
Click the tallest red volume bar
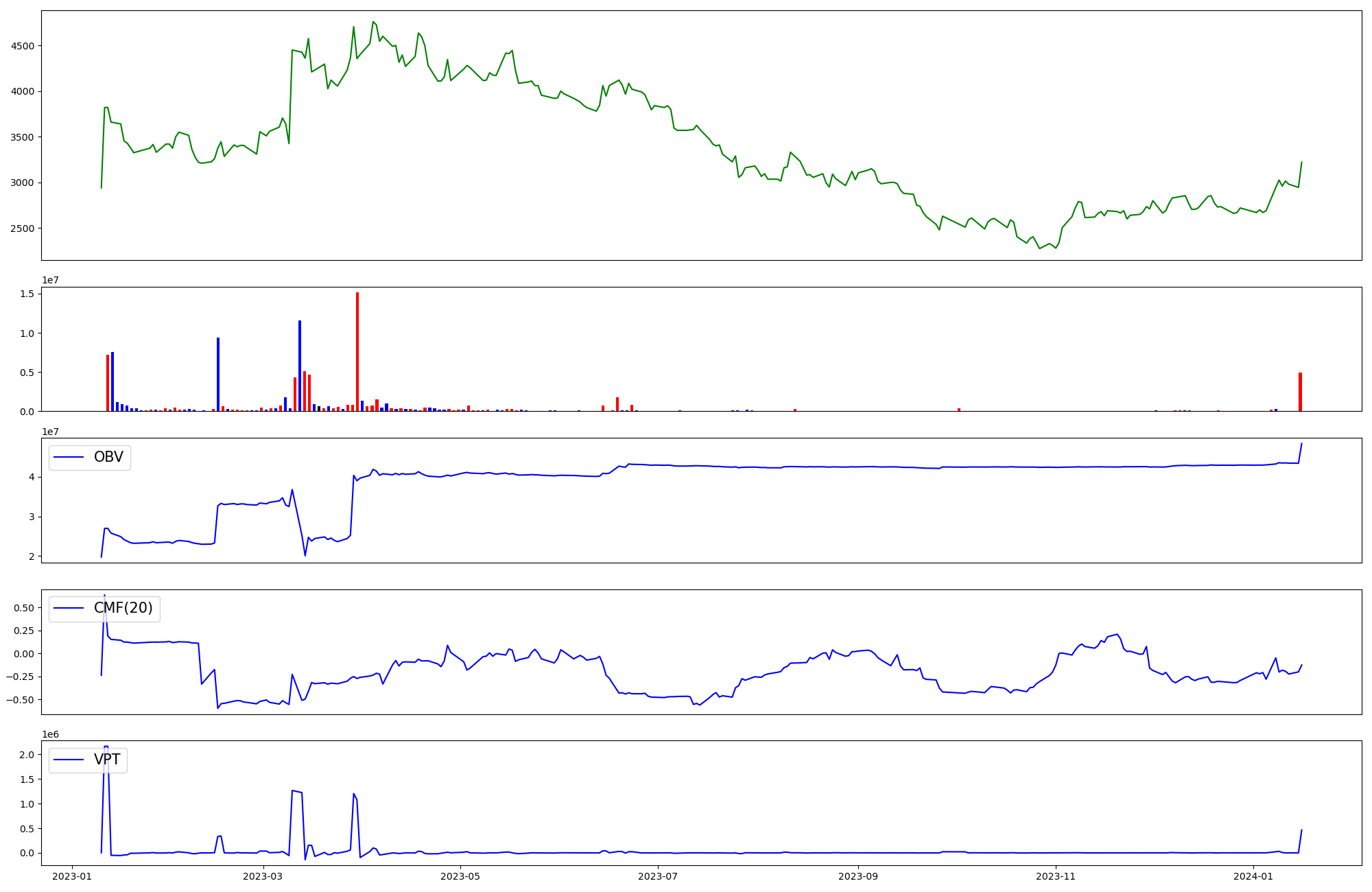pos(357,350)
